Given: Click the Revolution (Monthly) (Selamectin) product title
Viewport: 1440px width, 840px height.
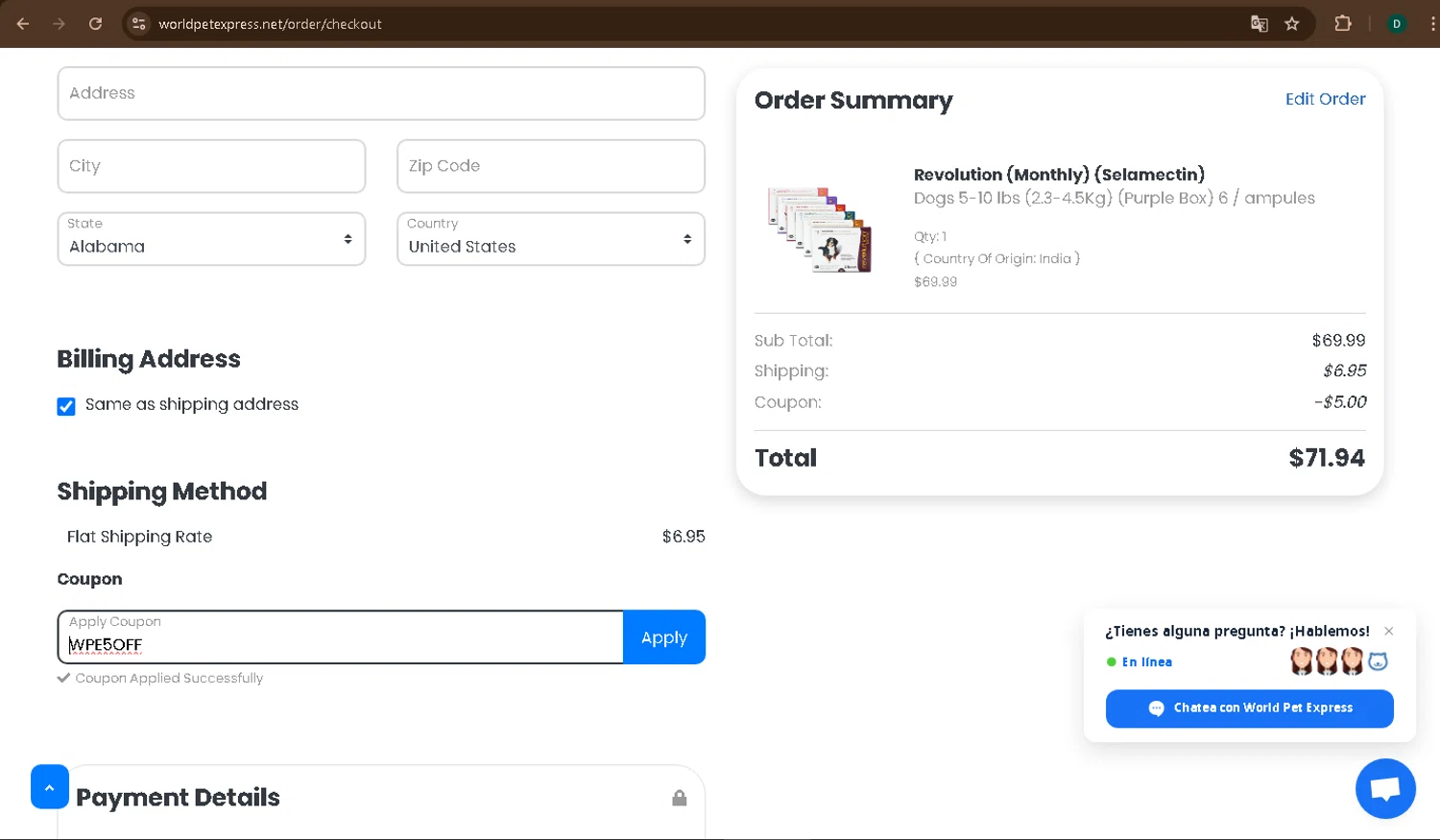Looking at the screenshot, I should pyautogui.click(x=1059, y=175).
